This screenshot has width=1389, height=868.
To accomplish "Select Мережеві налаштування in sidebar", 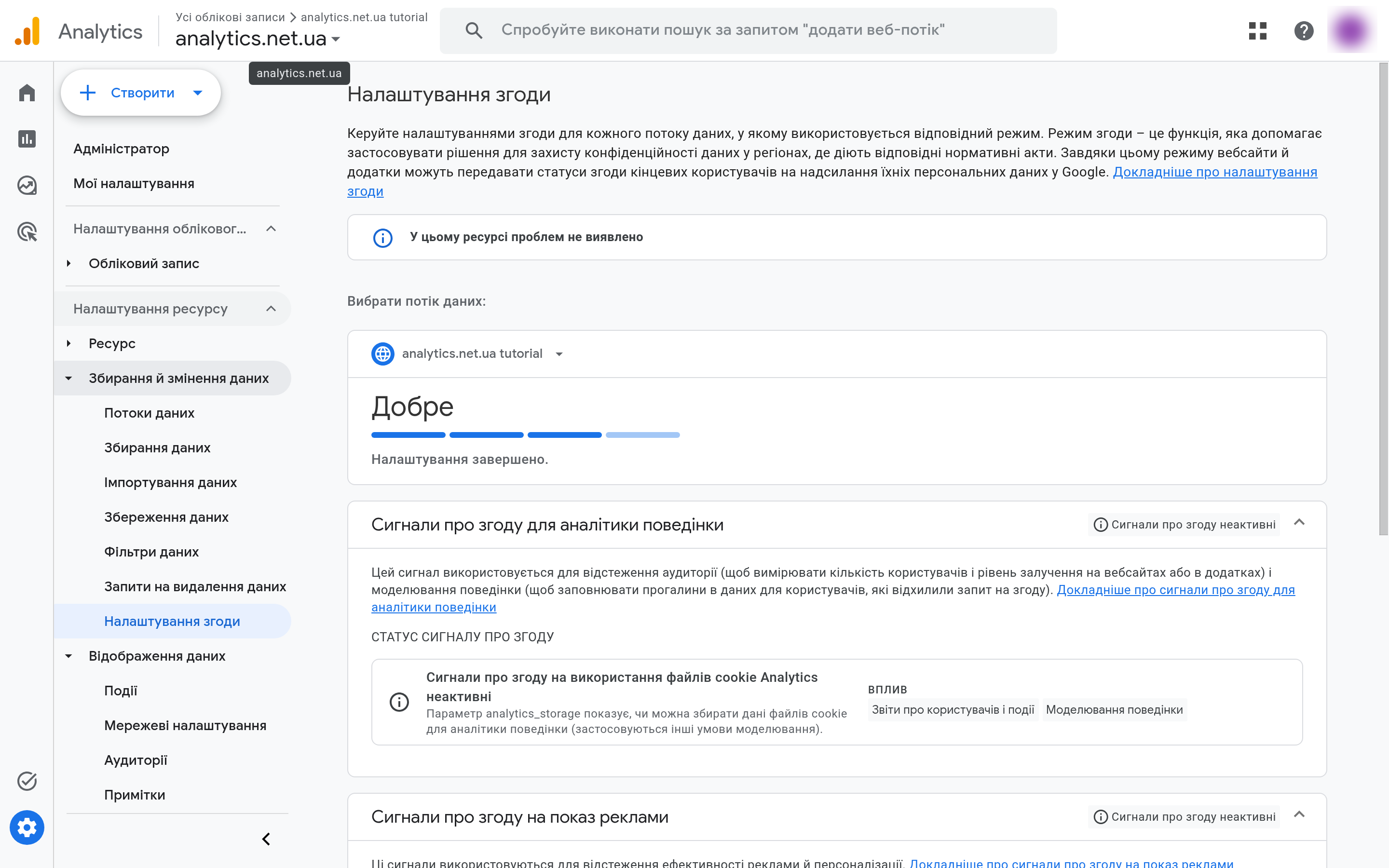I will (x=185, y=725).
